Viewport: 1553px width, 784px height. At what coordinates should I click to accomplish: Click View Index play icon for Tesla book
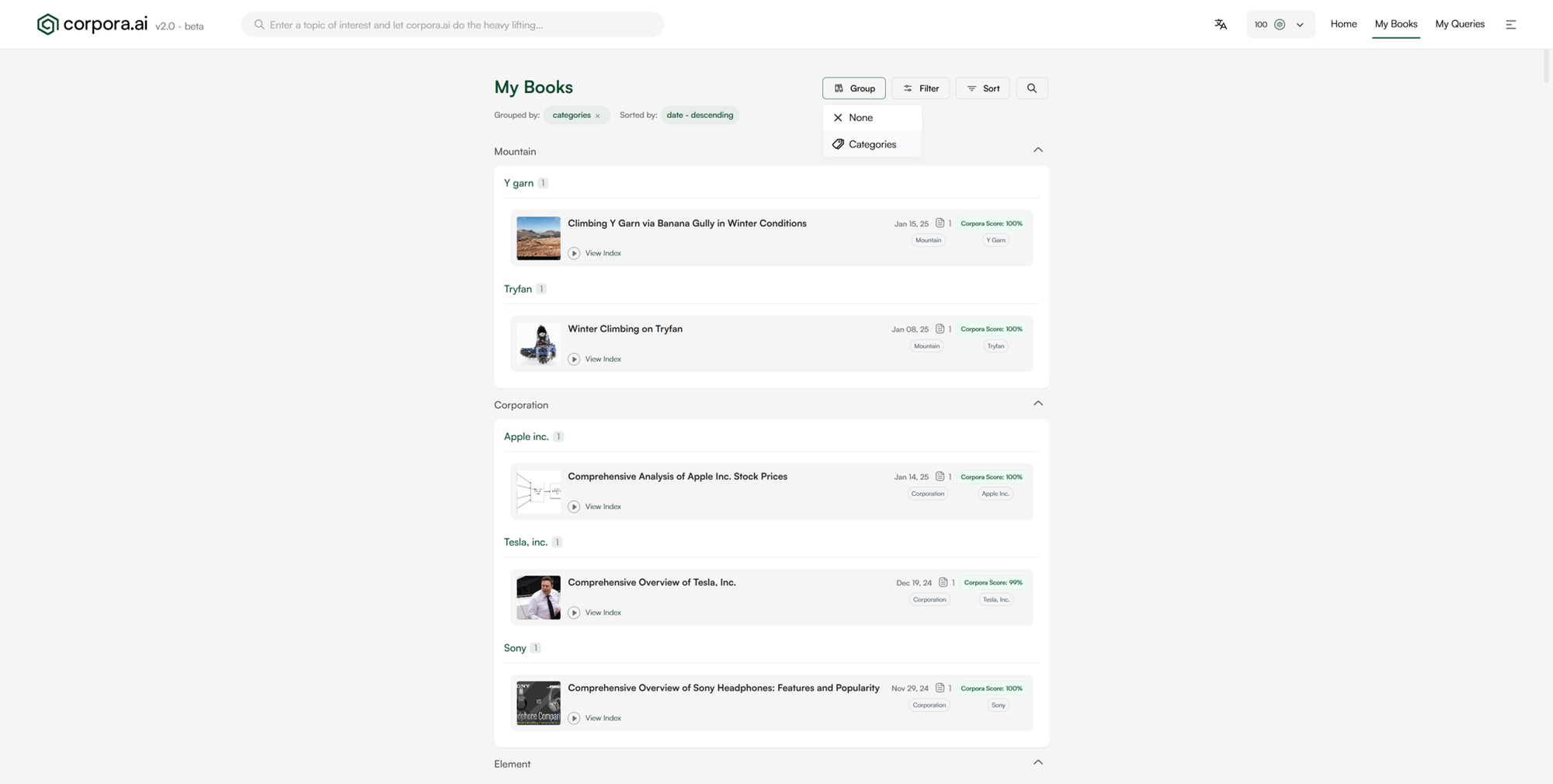pyautogui.click(x=574, y=612)
